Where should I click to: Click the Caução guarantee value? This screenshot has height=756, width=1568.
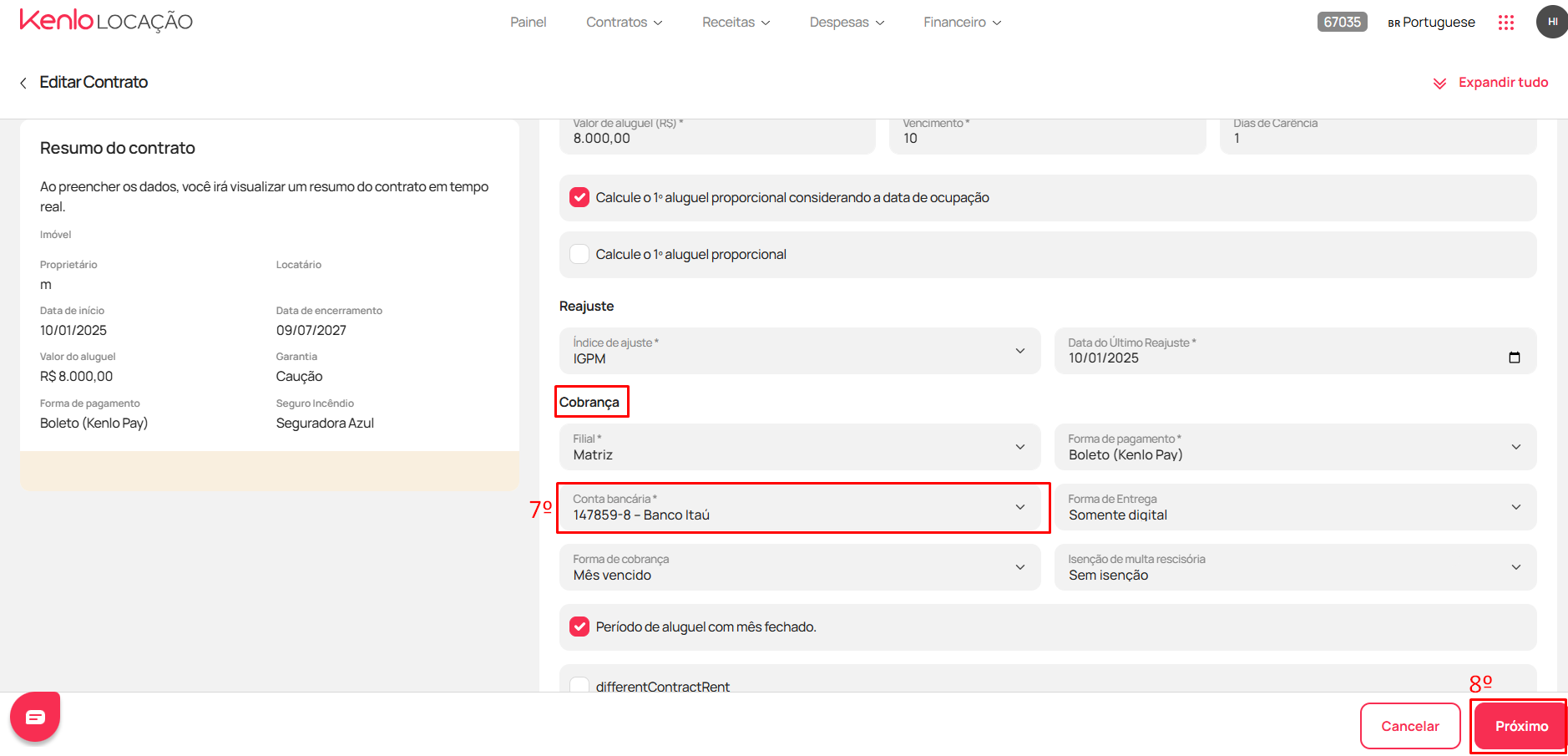(x=299, y=376)
